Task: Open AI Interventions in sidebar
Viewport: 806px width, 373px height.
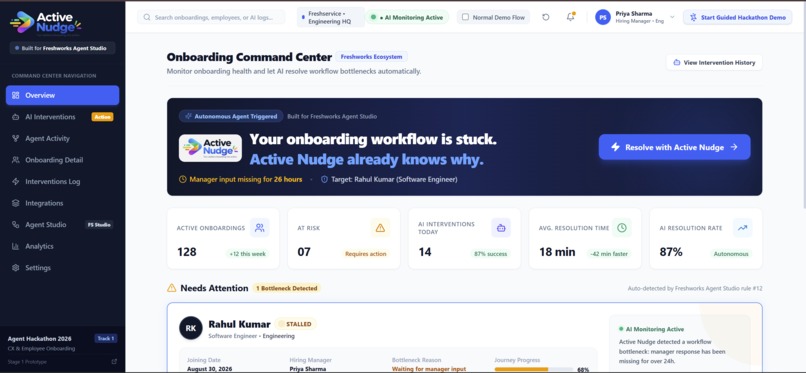Action: pos(62,117)
